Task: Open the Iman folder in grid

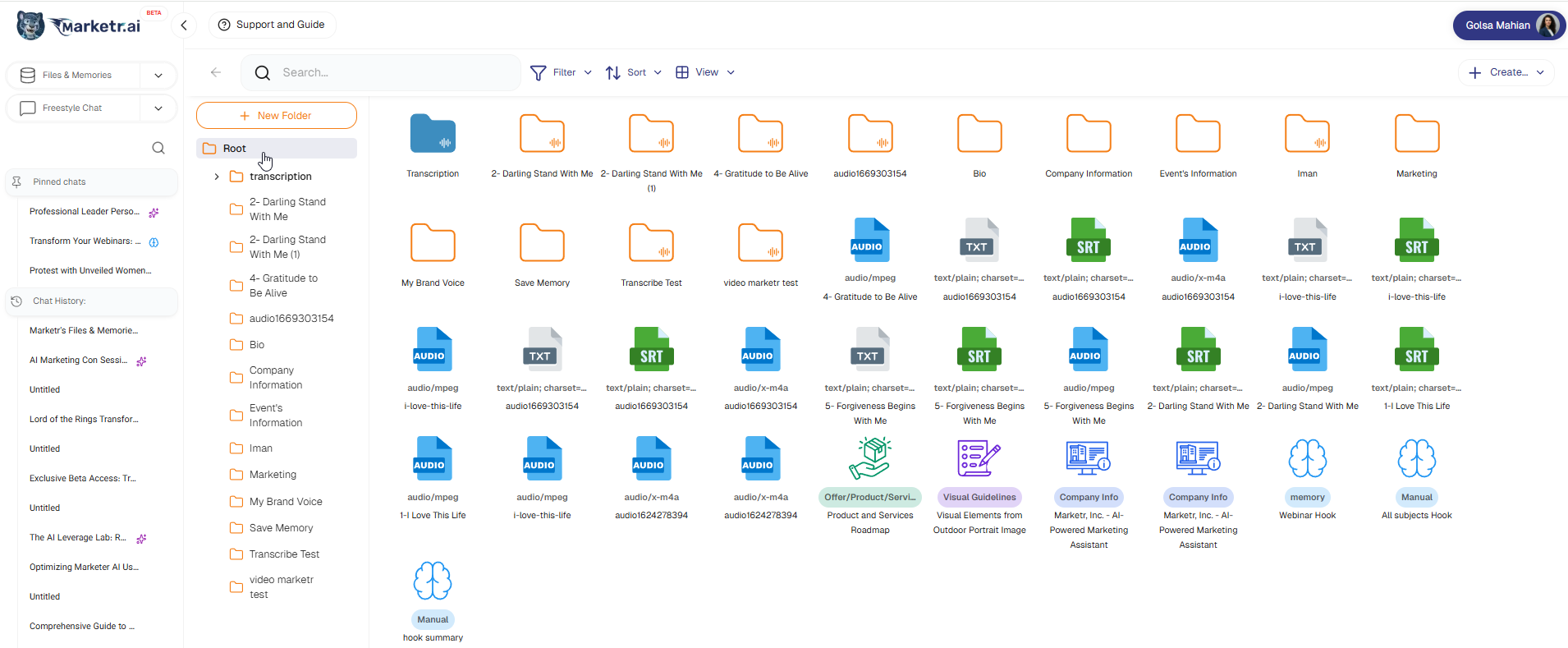Action: pos(1307,134)
